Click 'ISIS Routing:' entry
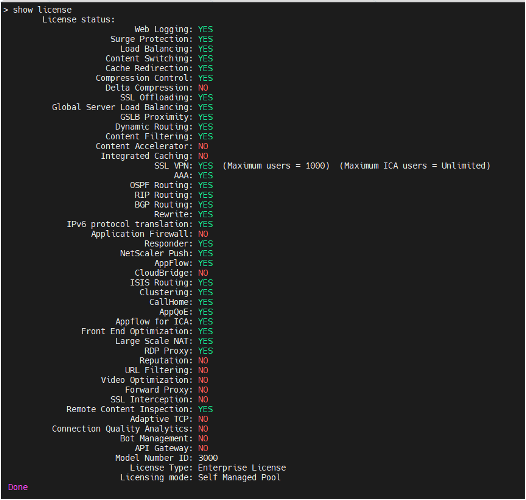Image resolution: width=526 pixels, height=500 pixels. tap(161, 283)
